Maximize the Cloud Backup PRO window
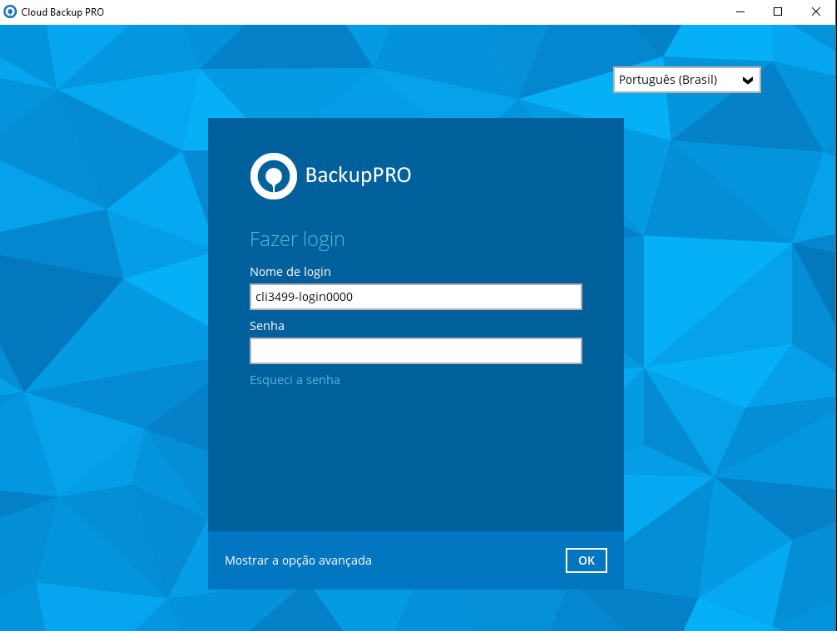Image resolution: width=837 pixels, height=631 pixels. [777, 12]
